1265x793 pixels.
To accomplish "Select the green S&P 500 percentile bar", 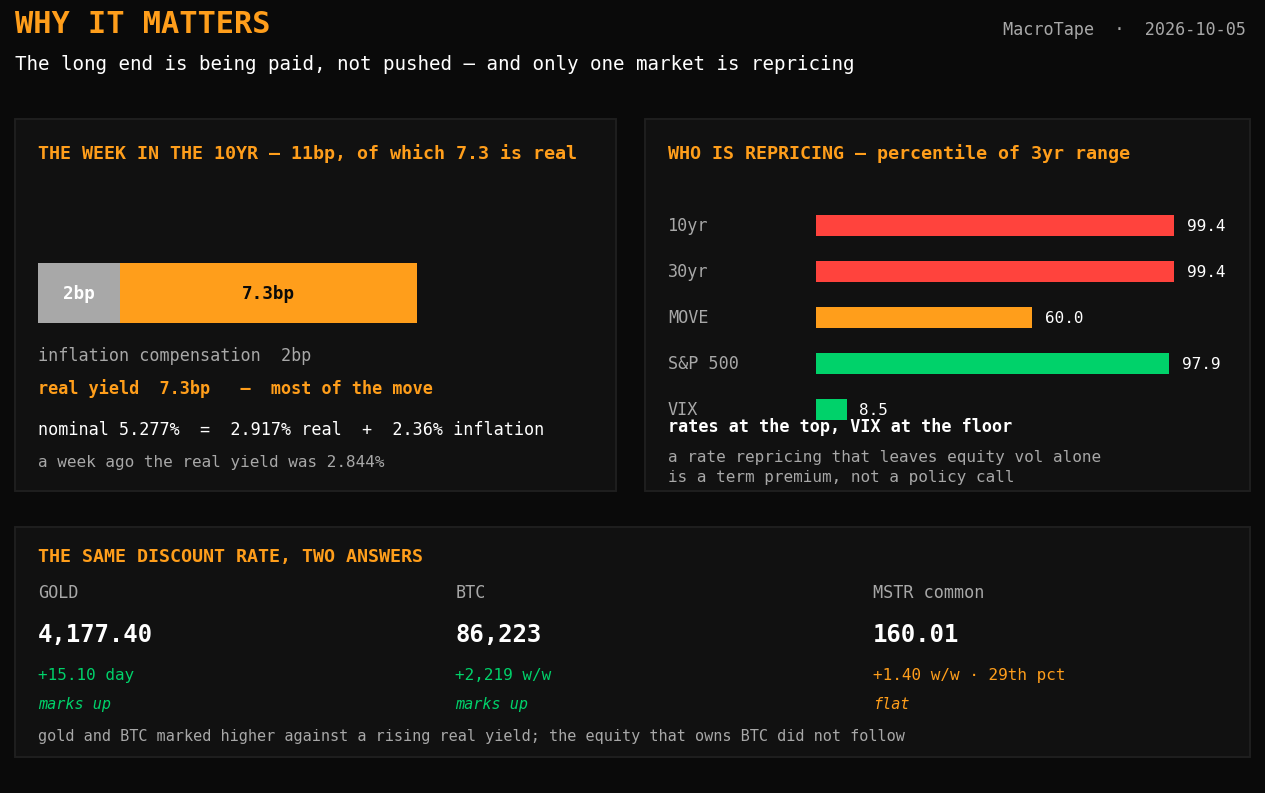I will pos(992,364).
